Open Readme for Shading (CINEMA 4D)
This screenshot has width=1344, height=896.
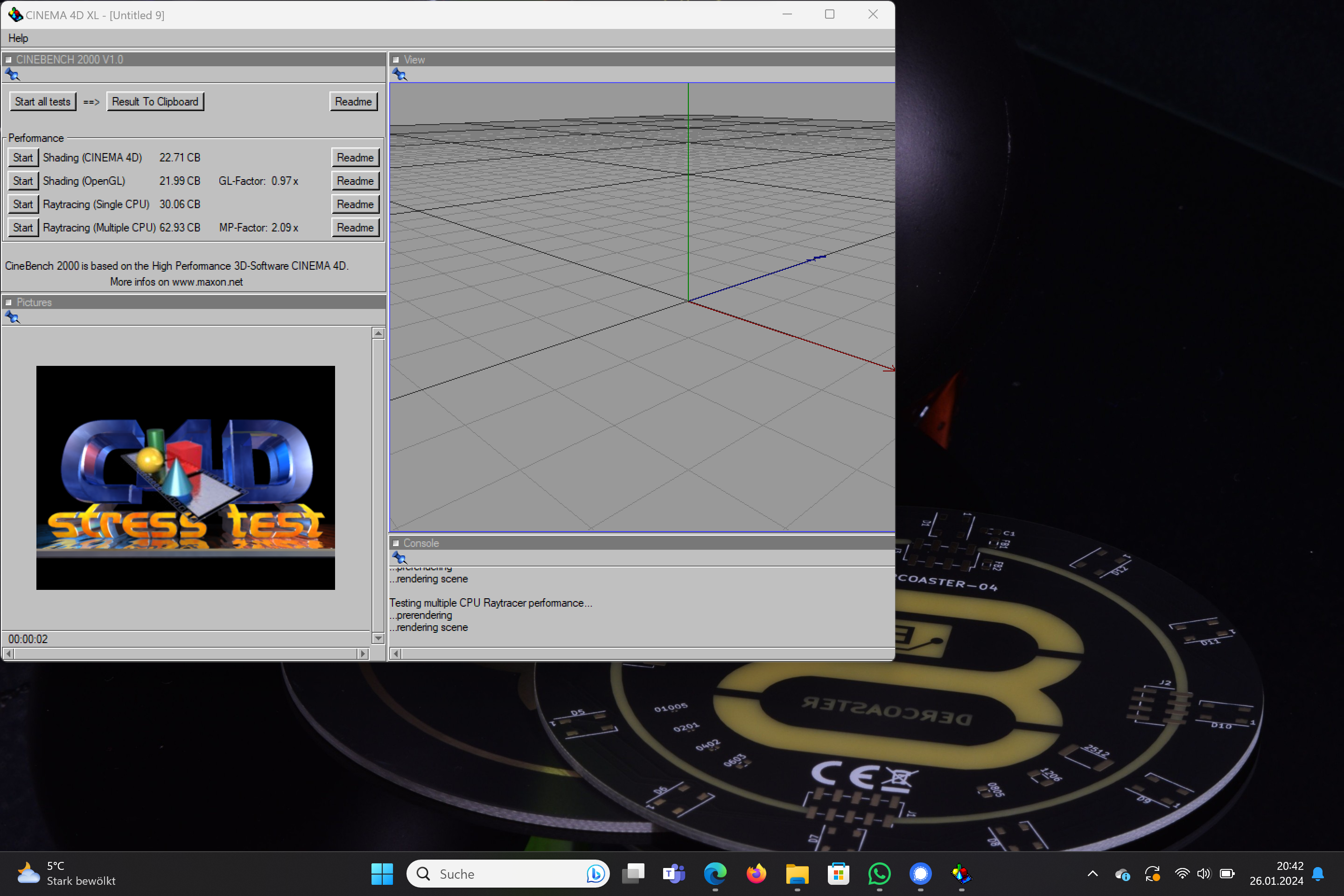(356, 158)
